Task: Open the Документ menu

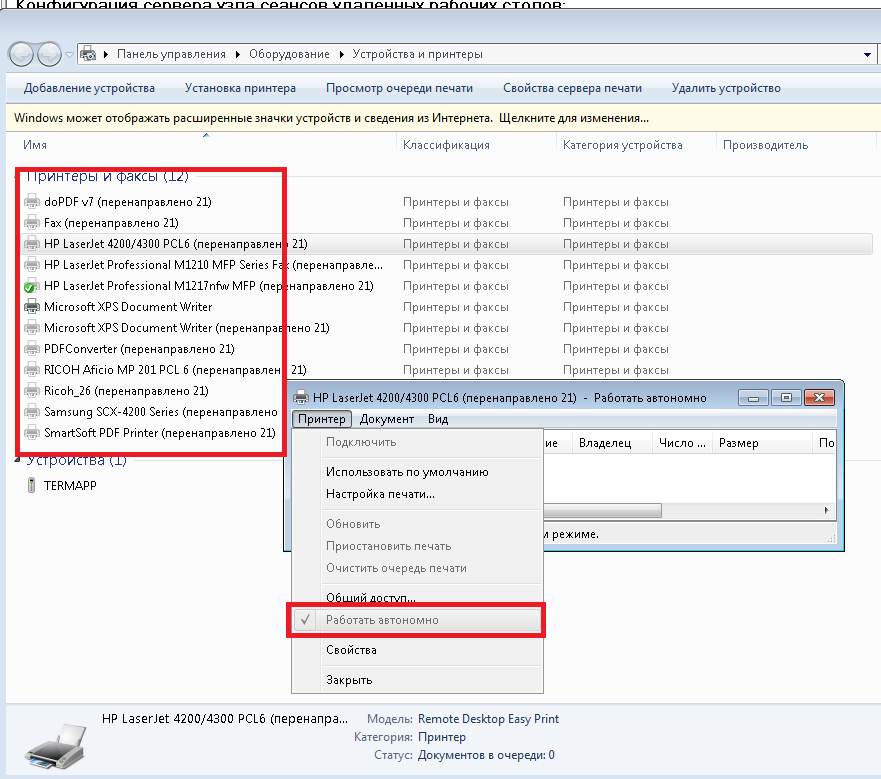Action: (387, 419)
